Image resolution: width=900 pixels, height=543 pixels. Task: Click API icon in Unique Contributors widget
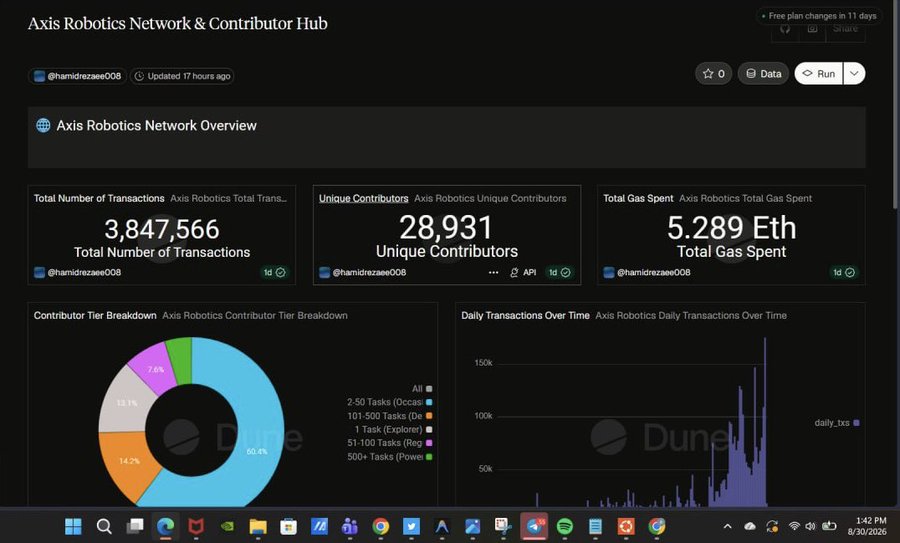click(523, 272)
